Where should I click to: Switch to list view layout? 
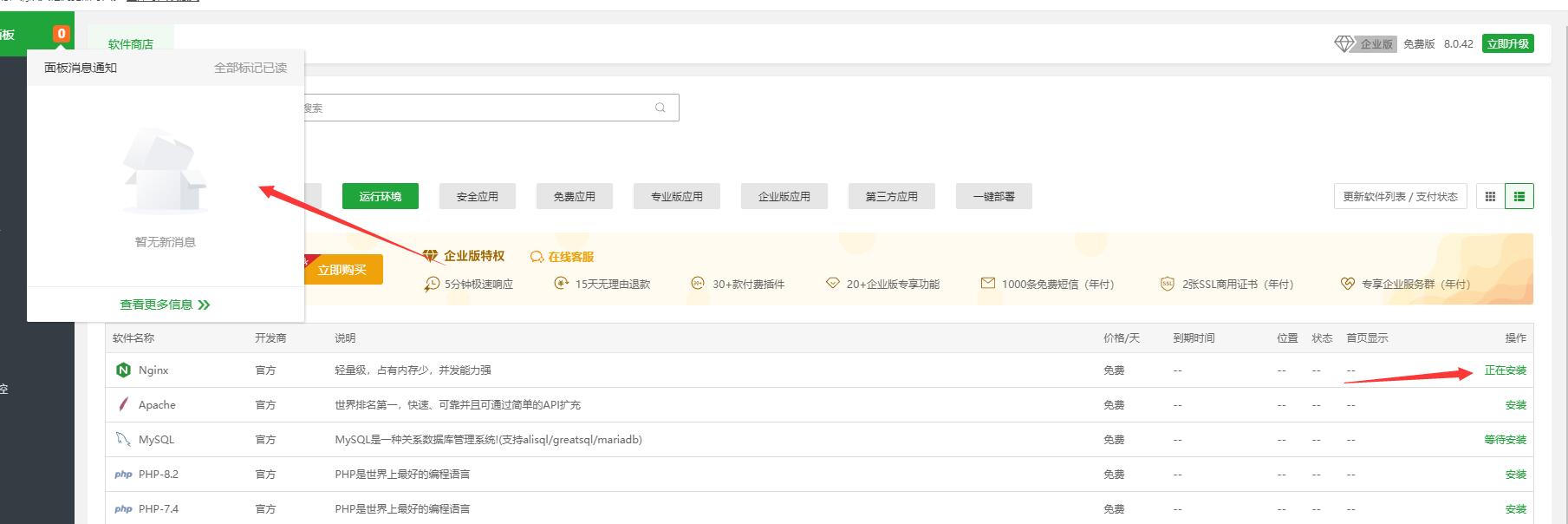click(x=1519, y=197)
